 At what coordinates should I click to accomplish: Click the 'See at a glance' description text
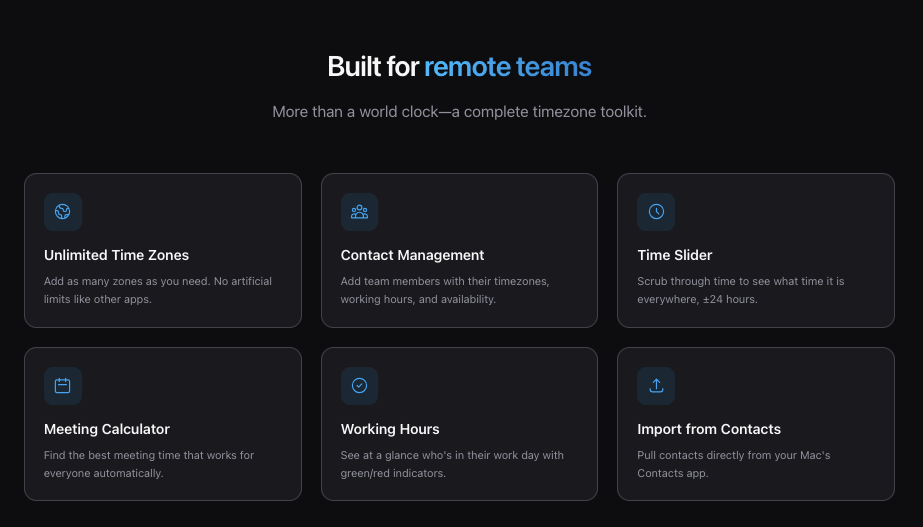[x=452, y=464]
